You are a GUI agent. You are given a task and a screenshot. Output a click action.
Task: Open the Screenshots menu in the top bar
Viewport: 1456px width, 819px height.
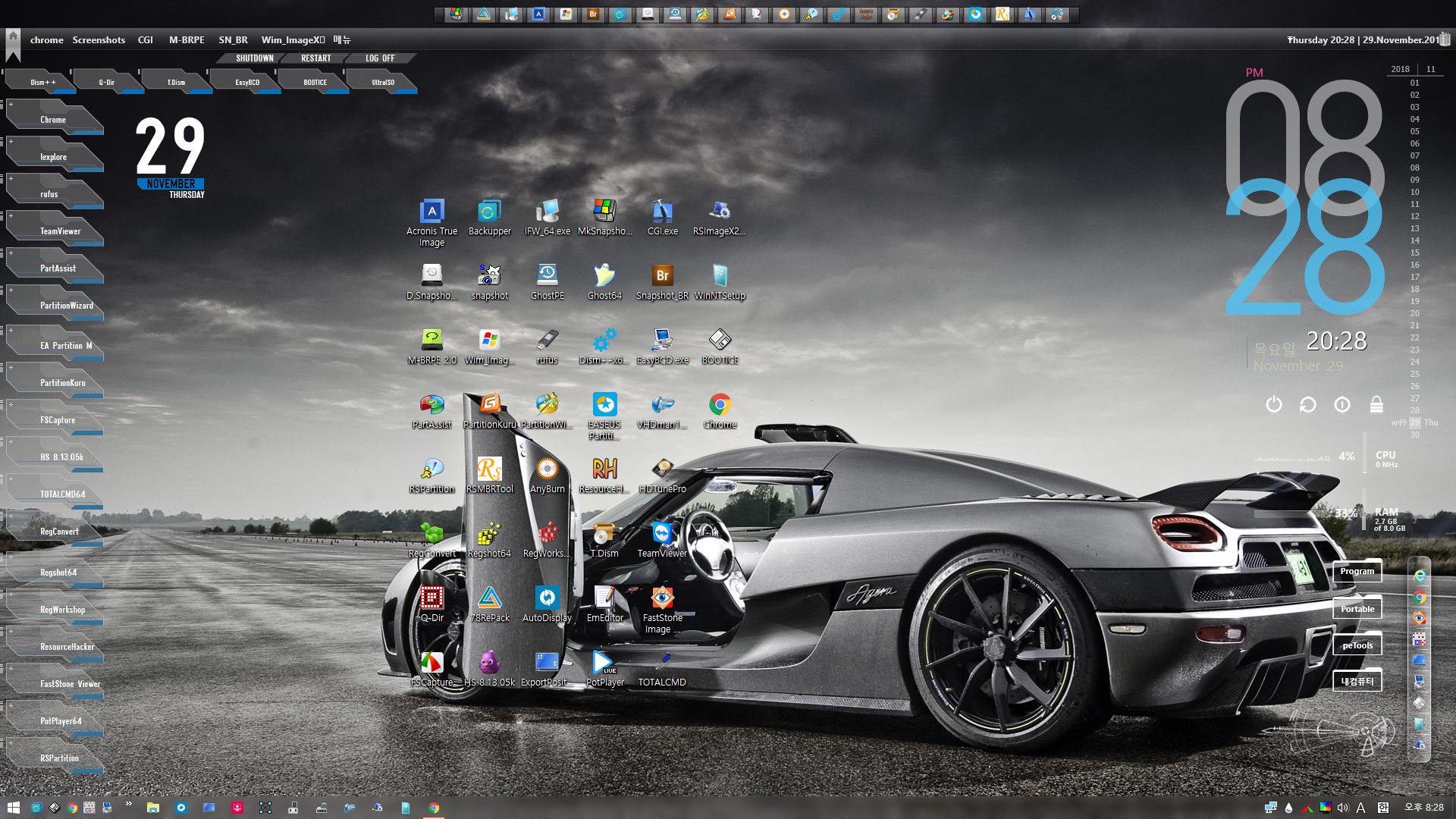pyautogui.click(x=99, y=39)
